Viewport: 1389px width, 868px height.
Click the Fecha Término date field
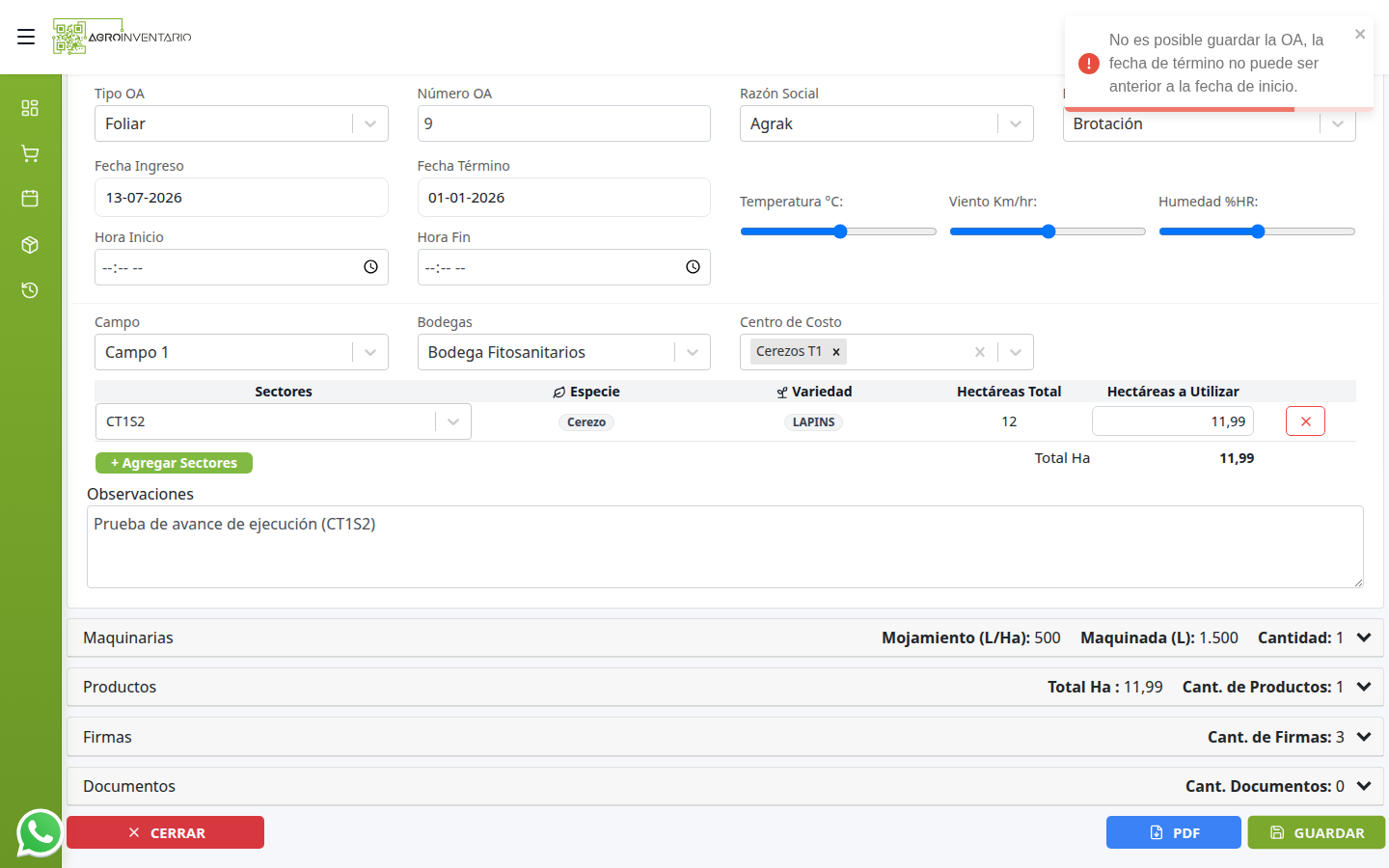point(563,198)
